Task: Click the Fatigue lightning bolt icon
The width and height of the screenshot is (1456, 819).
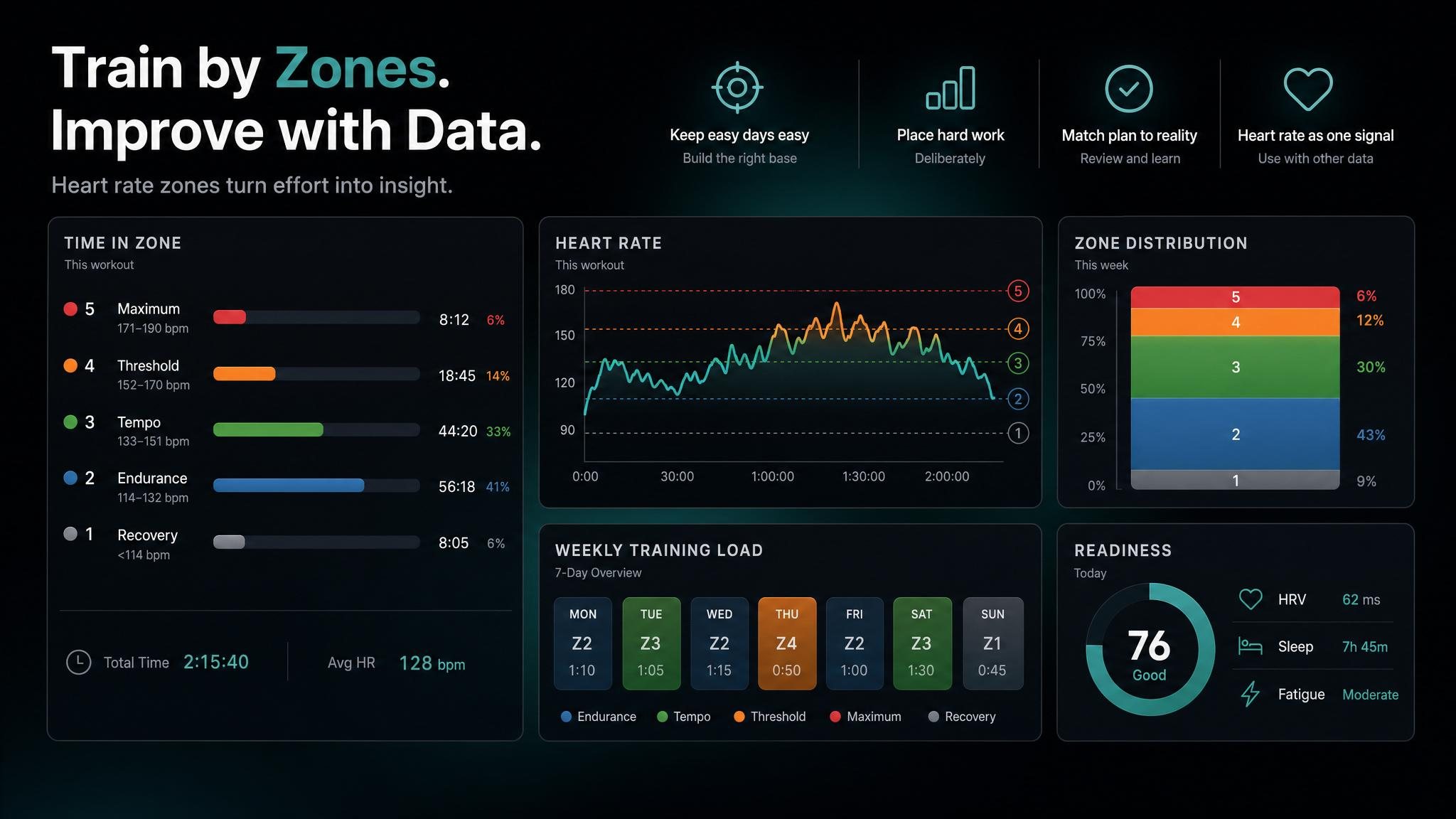Action: [x=1250, y=694]
